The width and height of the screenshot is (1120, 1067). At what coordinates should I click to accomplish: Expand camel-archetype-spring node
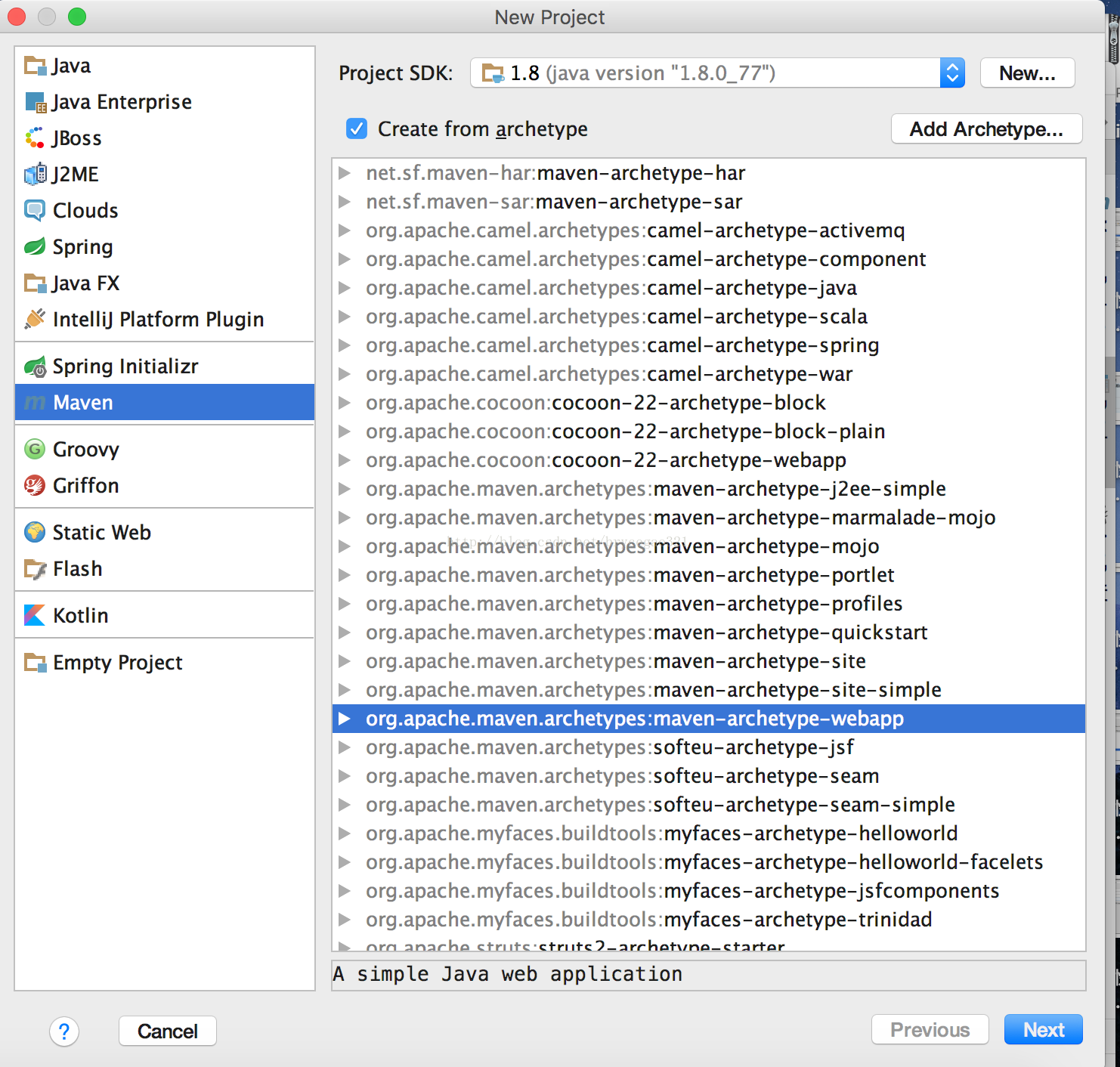[345, 345]
